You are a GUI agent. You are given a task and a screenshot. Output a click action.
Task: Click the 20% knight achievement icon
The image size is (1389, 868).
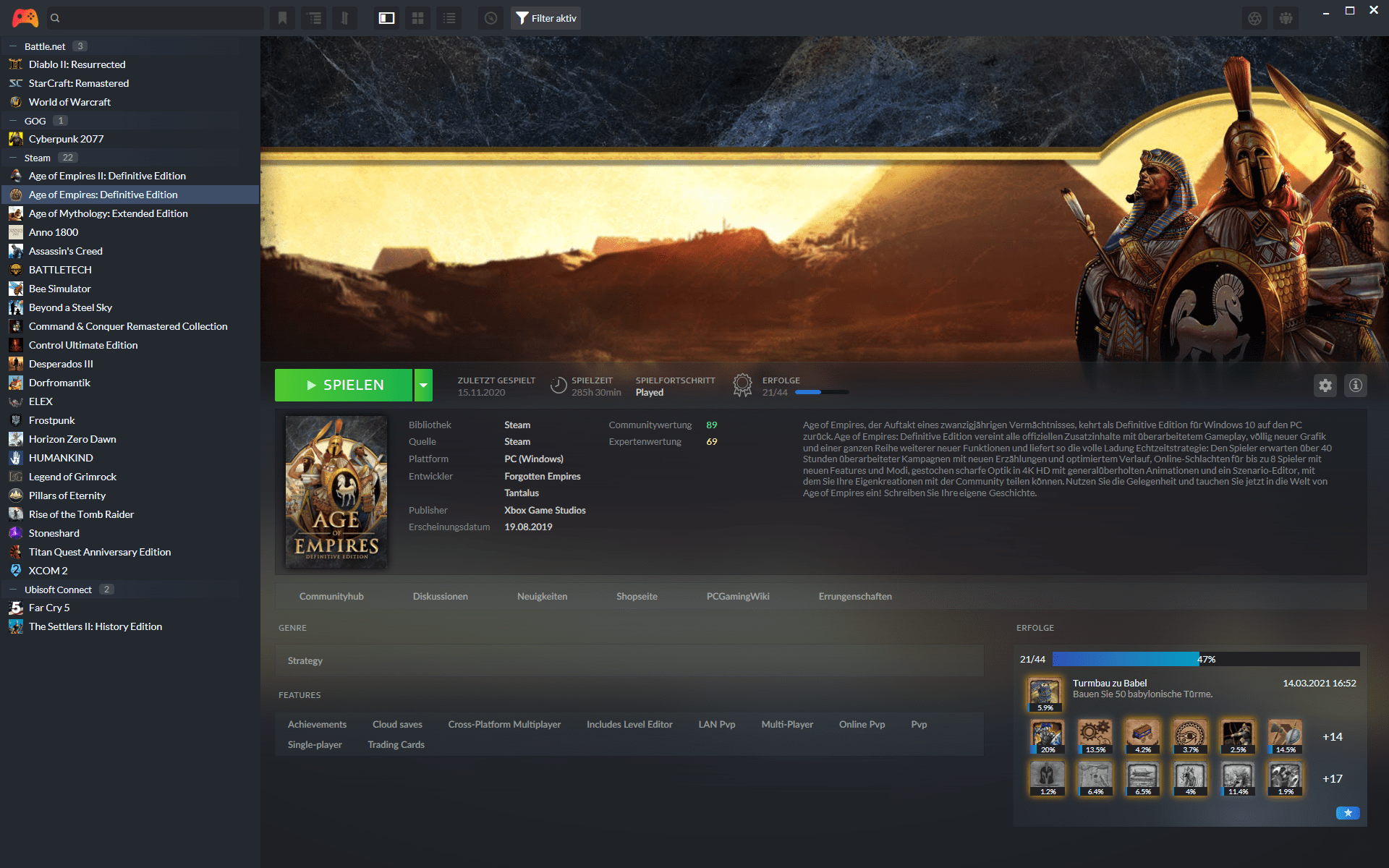1048,736
